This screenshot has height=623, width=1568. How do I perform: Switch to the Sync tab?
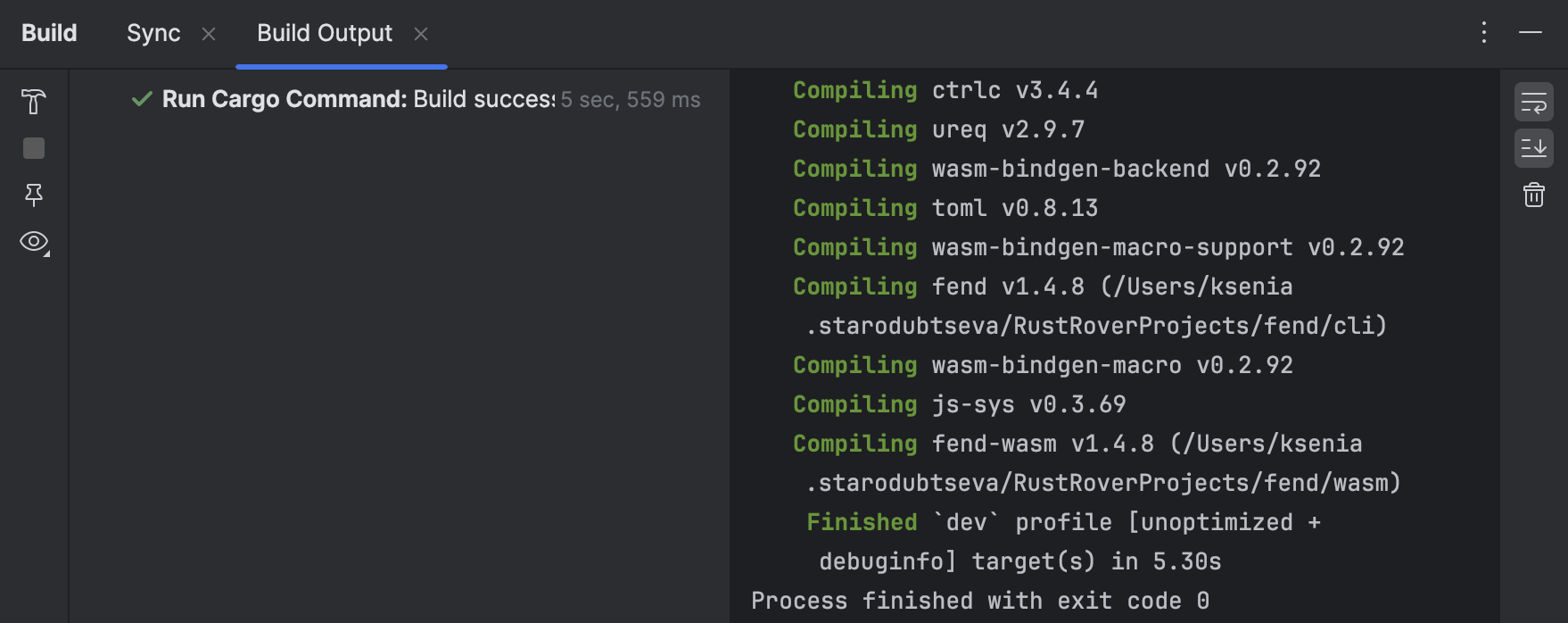[153, 33]
